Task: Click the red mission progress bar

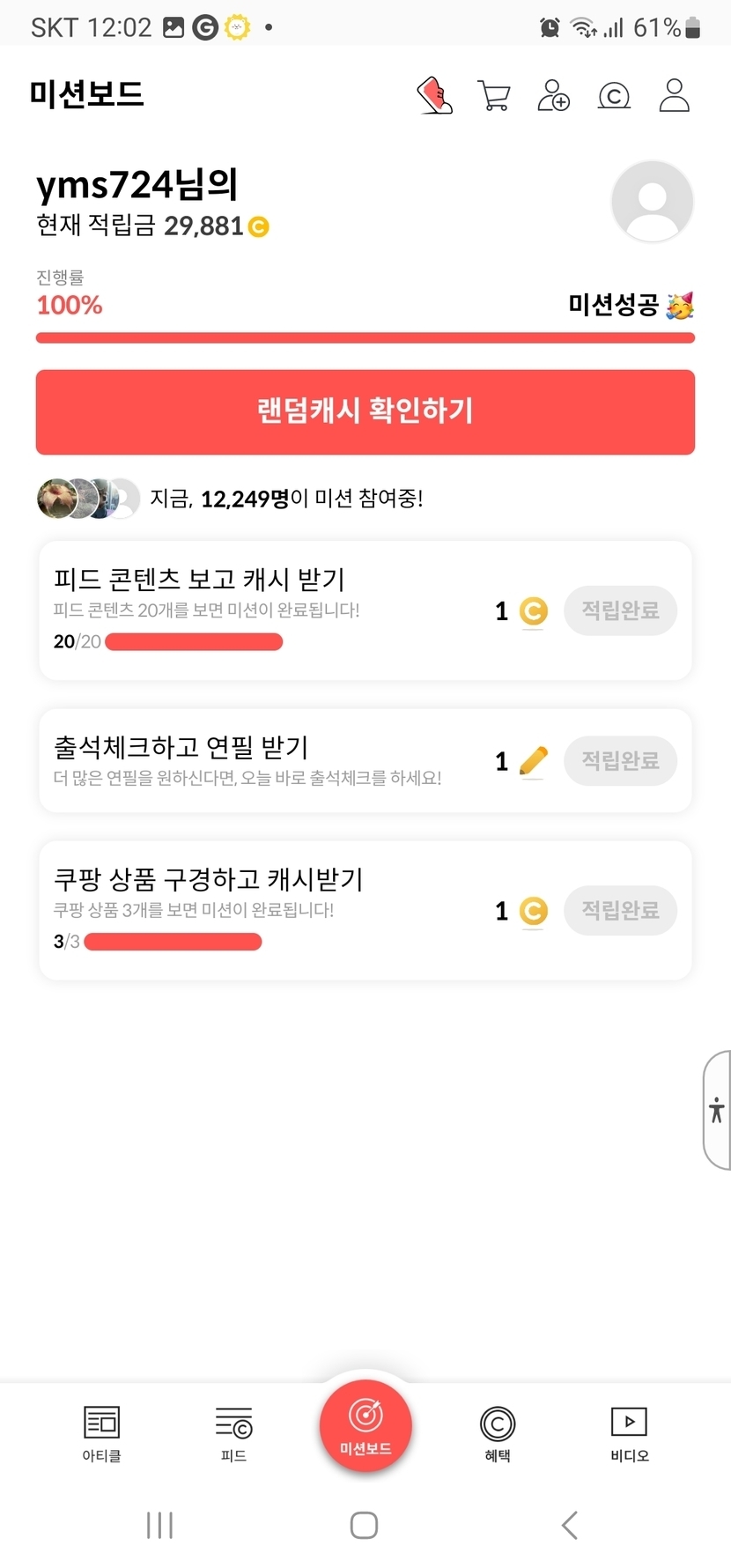Action: tap(365, 338)
